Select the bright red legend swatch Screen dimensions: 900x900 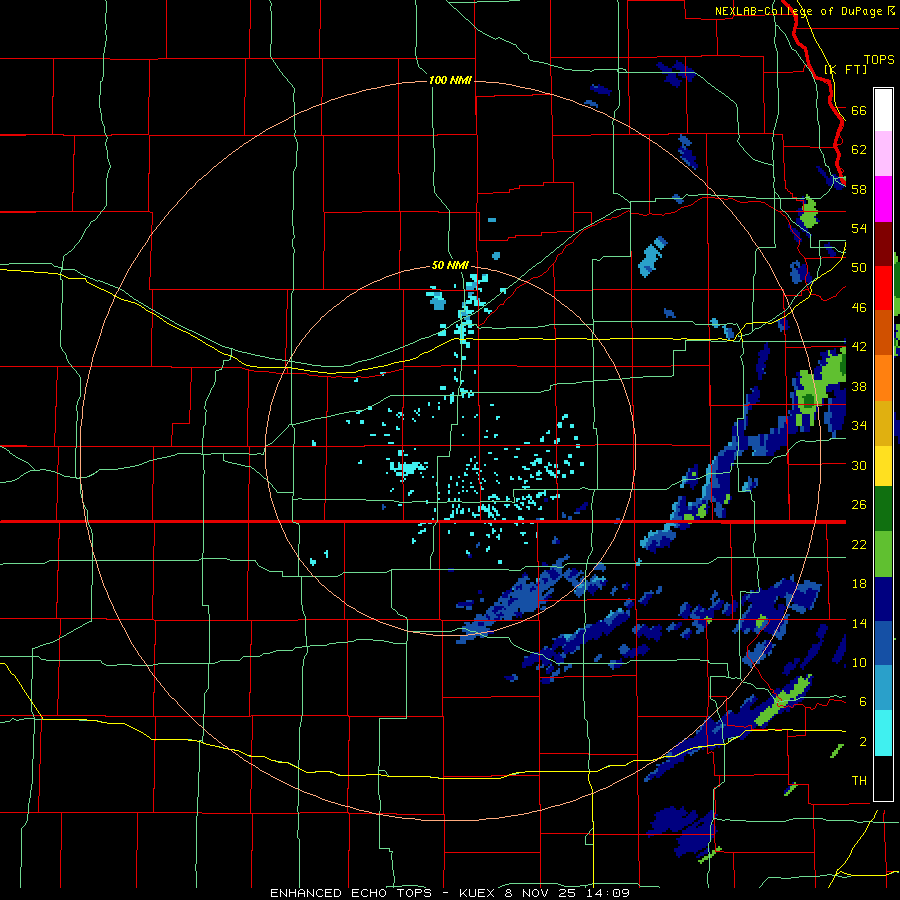pos(883,289)
